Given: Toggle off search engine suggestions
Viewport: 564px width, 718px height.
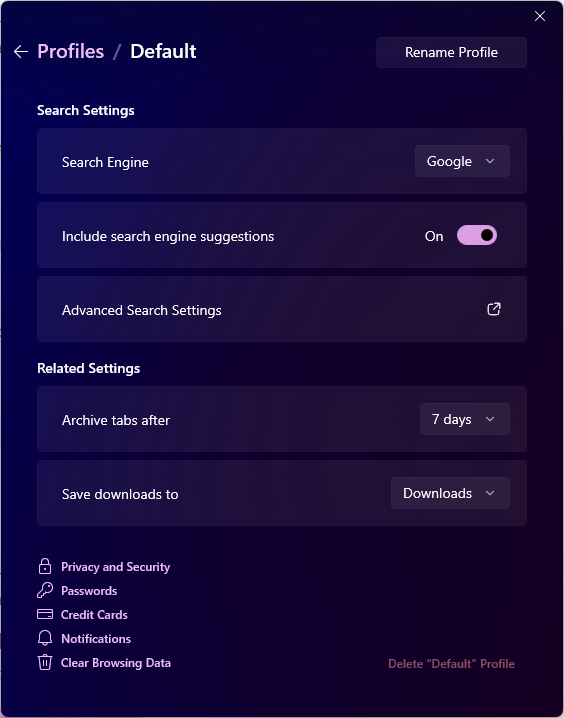Looking at the screenshot, I should 477,235.
